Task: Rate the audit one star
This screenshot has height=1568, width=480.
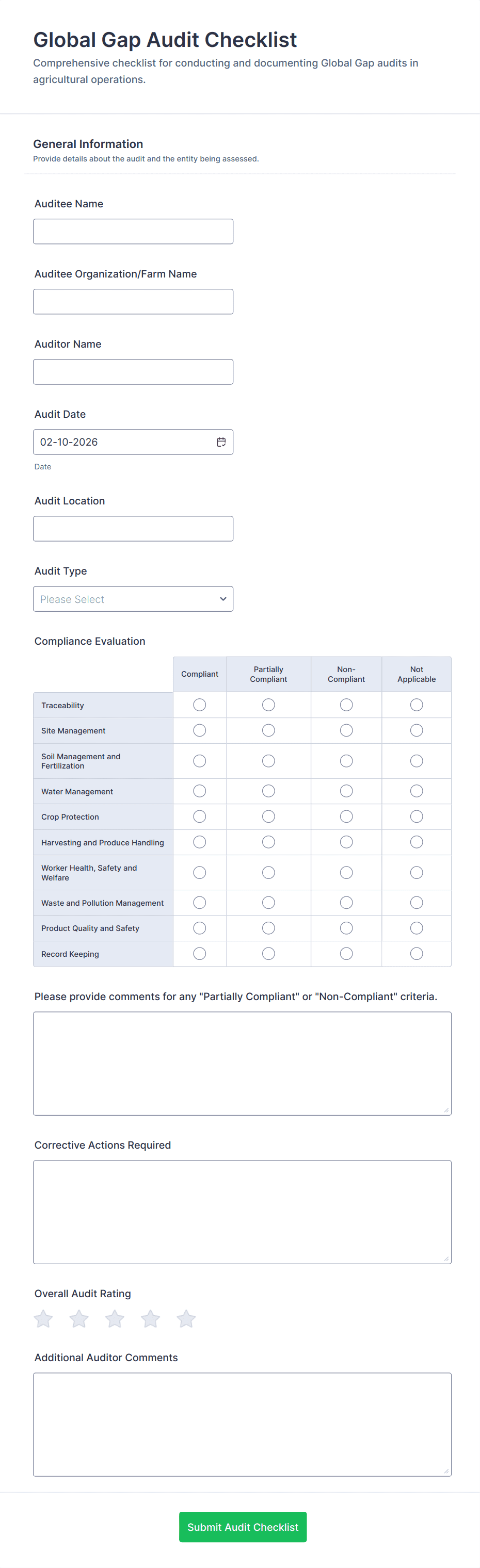Action: tap(43, 1319)
